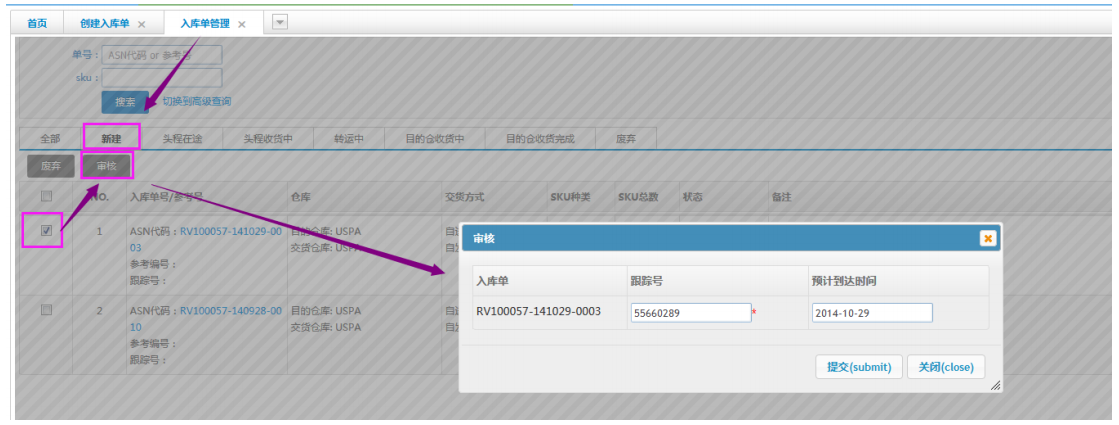Click the 预计到达时间 date field
Viewport: 1119px width, 425px height.
871,313
